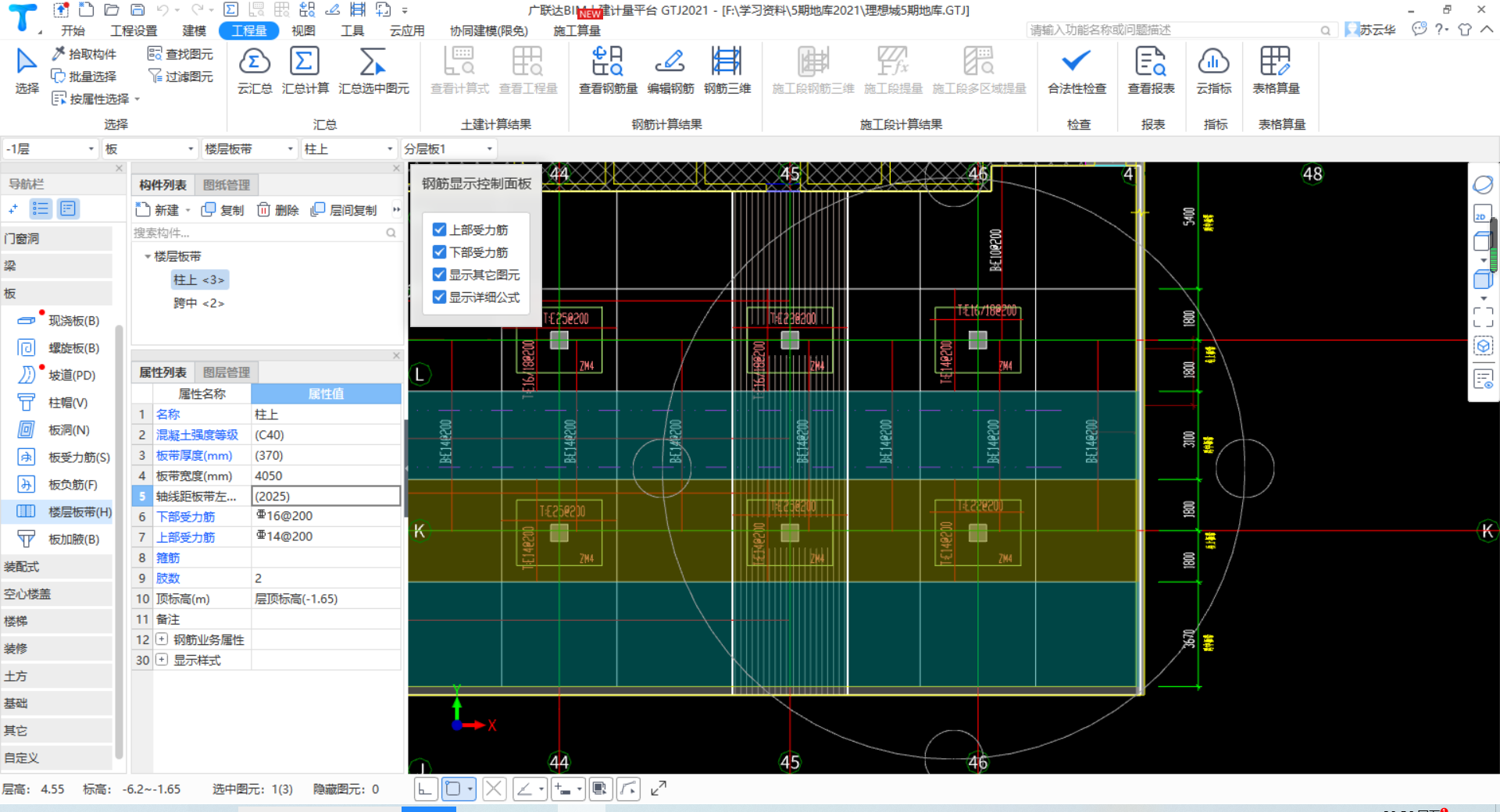Edit 轴线距板带左 value (2025)
Viewport: 1500px width, 812px height.
pyautogui.click(x=326, y=496)
